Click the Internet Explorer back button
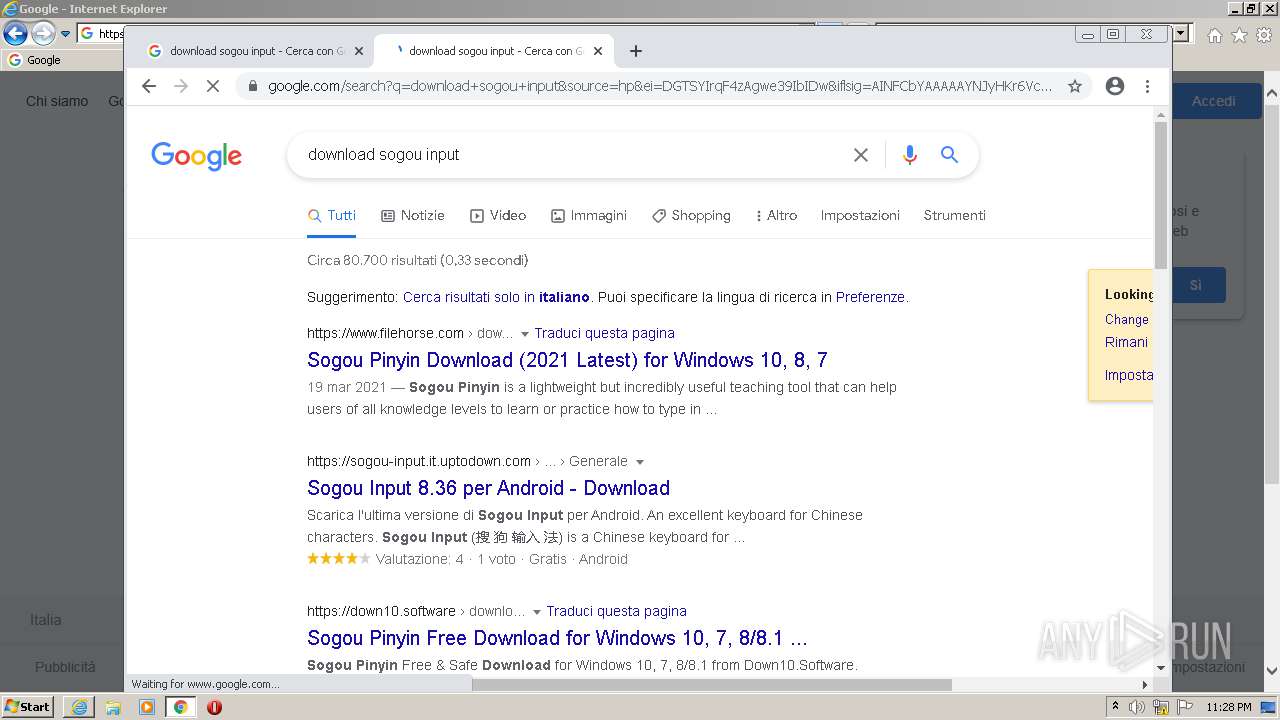The width and height of the screenshot is (1280, 720). coord(15,33)
